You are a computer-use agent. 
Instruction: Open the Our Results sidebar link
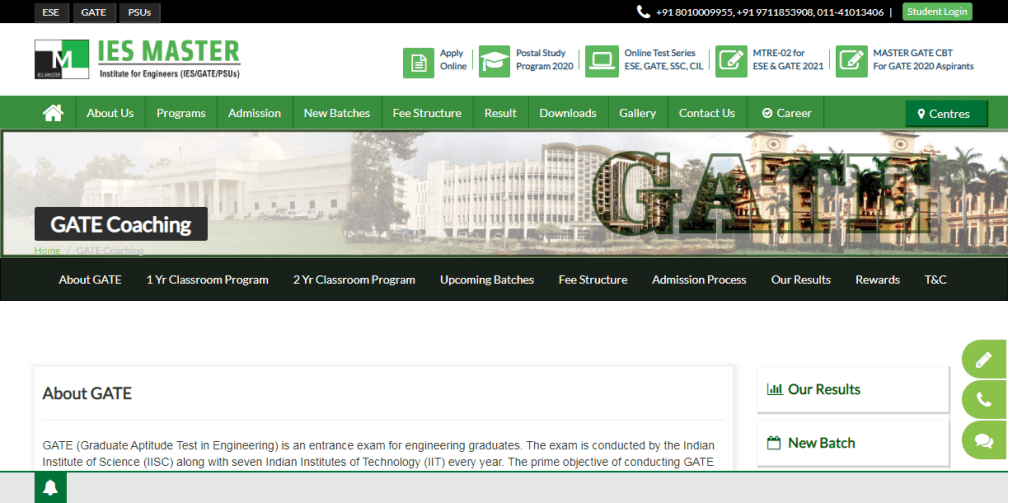tap(823, 389)
